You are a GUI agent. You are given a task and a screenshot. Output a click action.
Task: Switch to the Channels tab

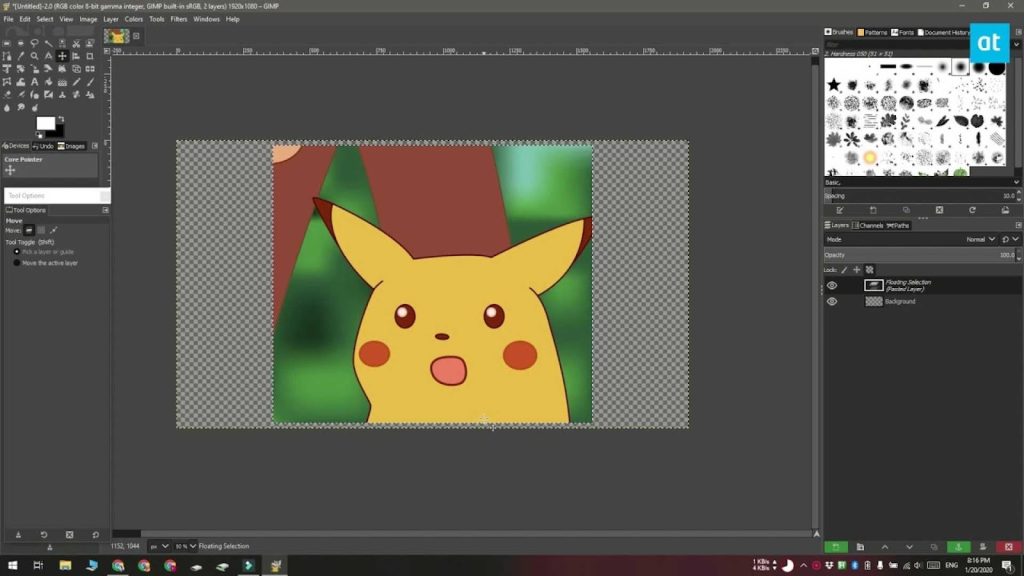869,225
